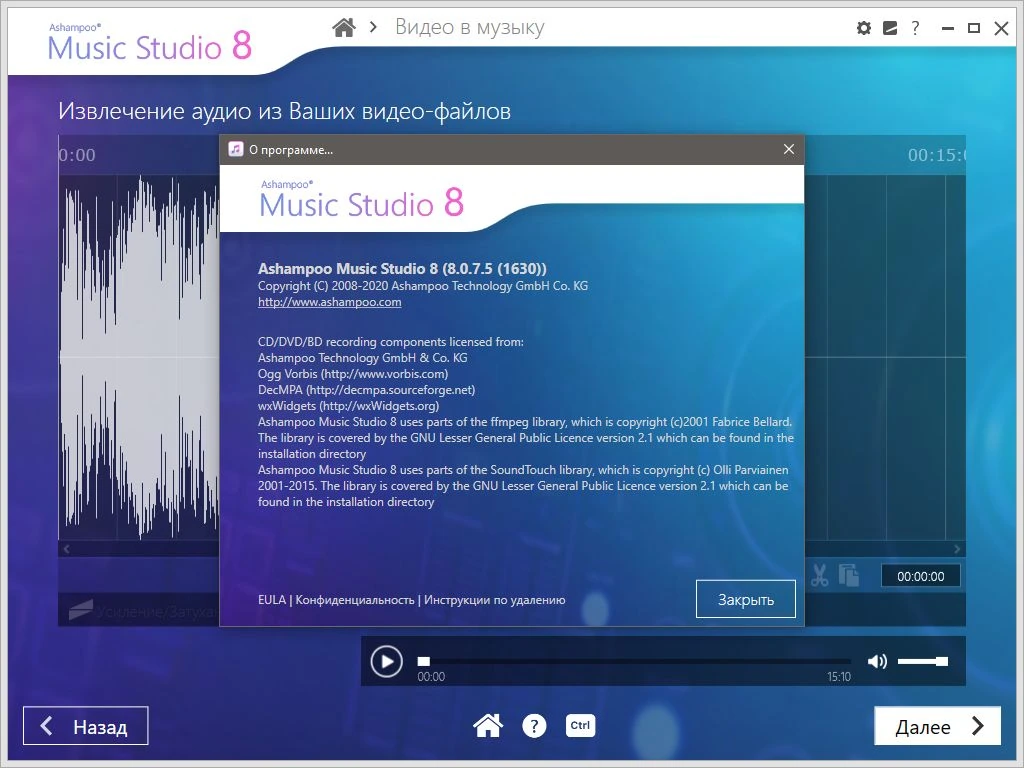The height and width of the screenshot is (768, 1024).
Task: Click the Закрыть button
Action: pyautogui.click(x=746, y=599)
